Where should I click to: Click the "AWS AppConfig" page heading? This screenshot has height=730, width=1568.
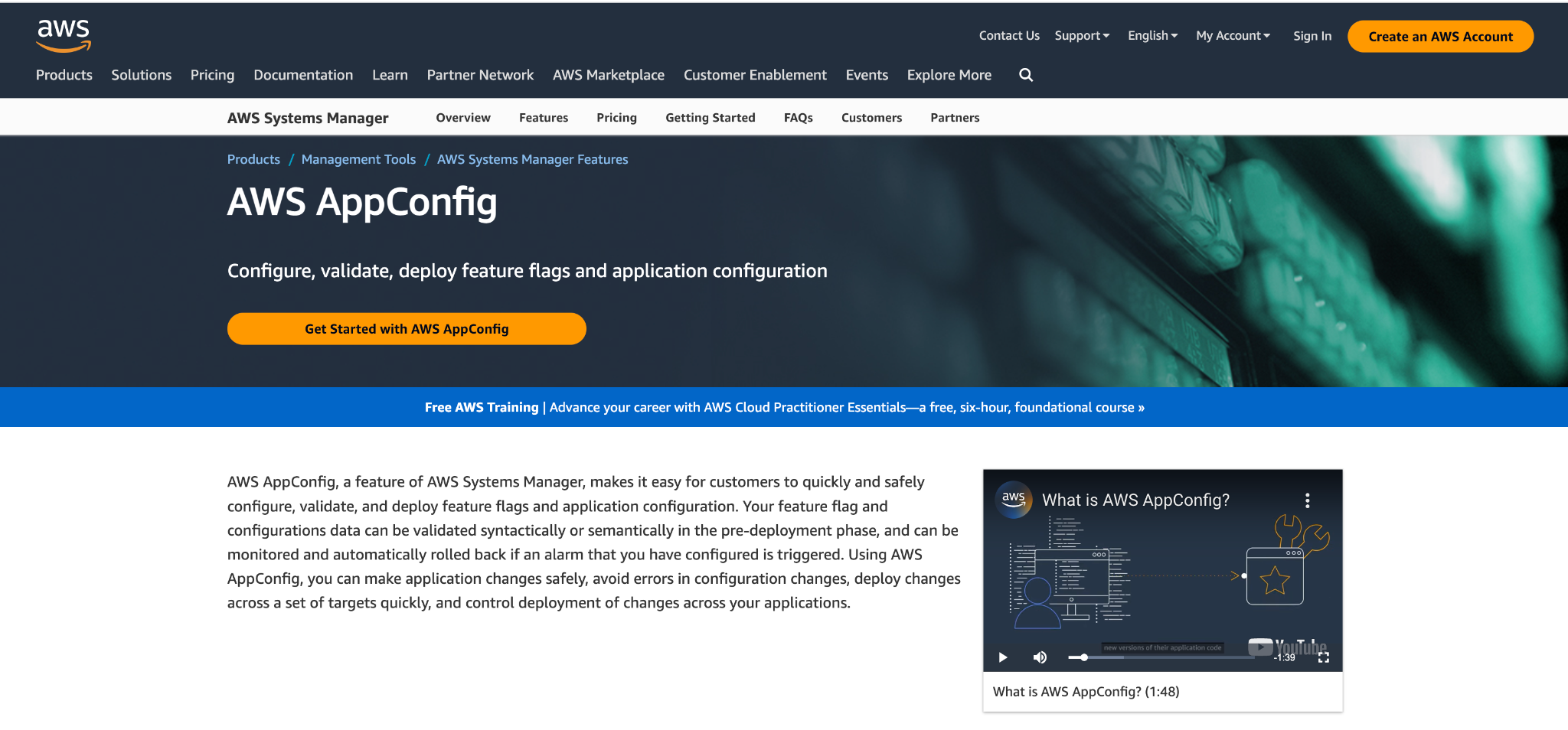362,204
